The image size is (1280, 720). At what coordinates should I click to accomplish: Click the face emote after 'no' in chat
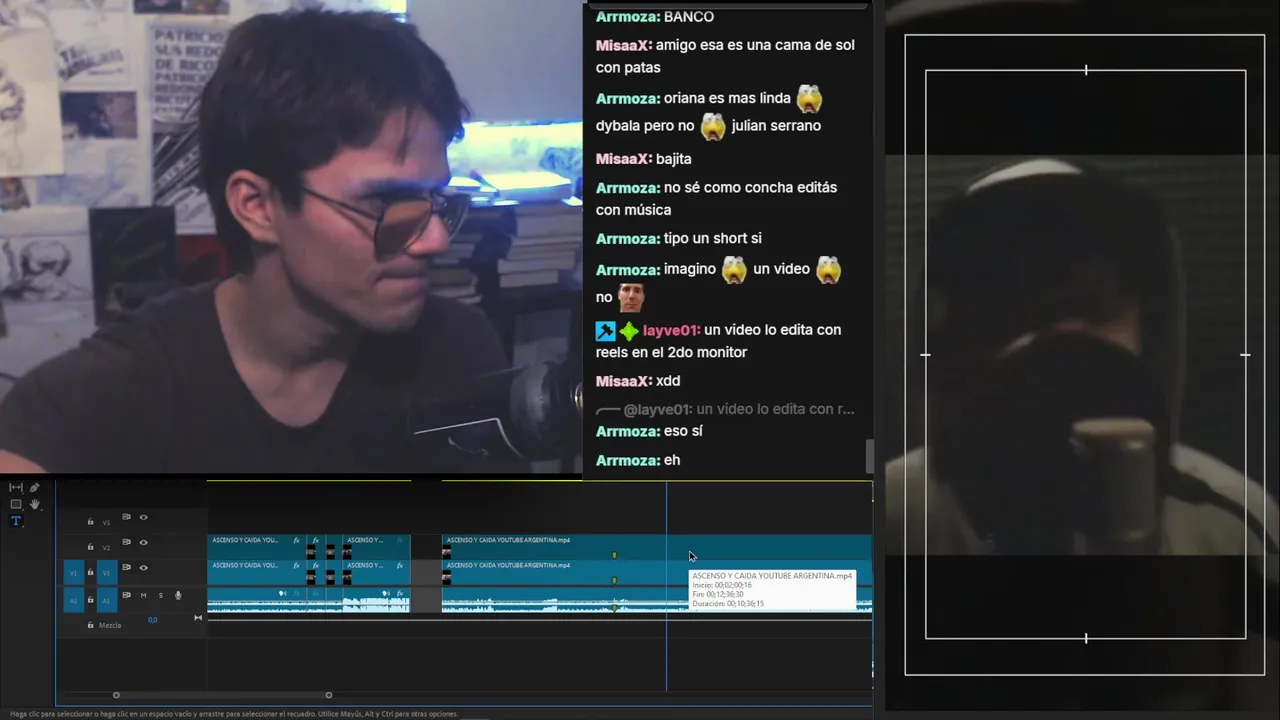(x=630, y=297)
